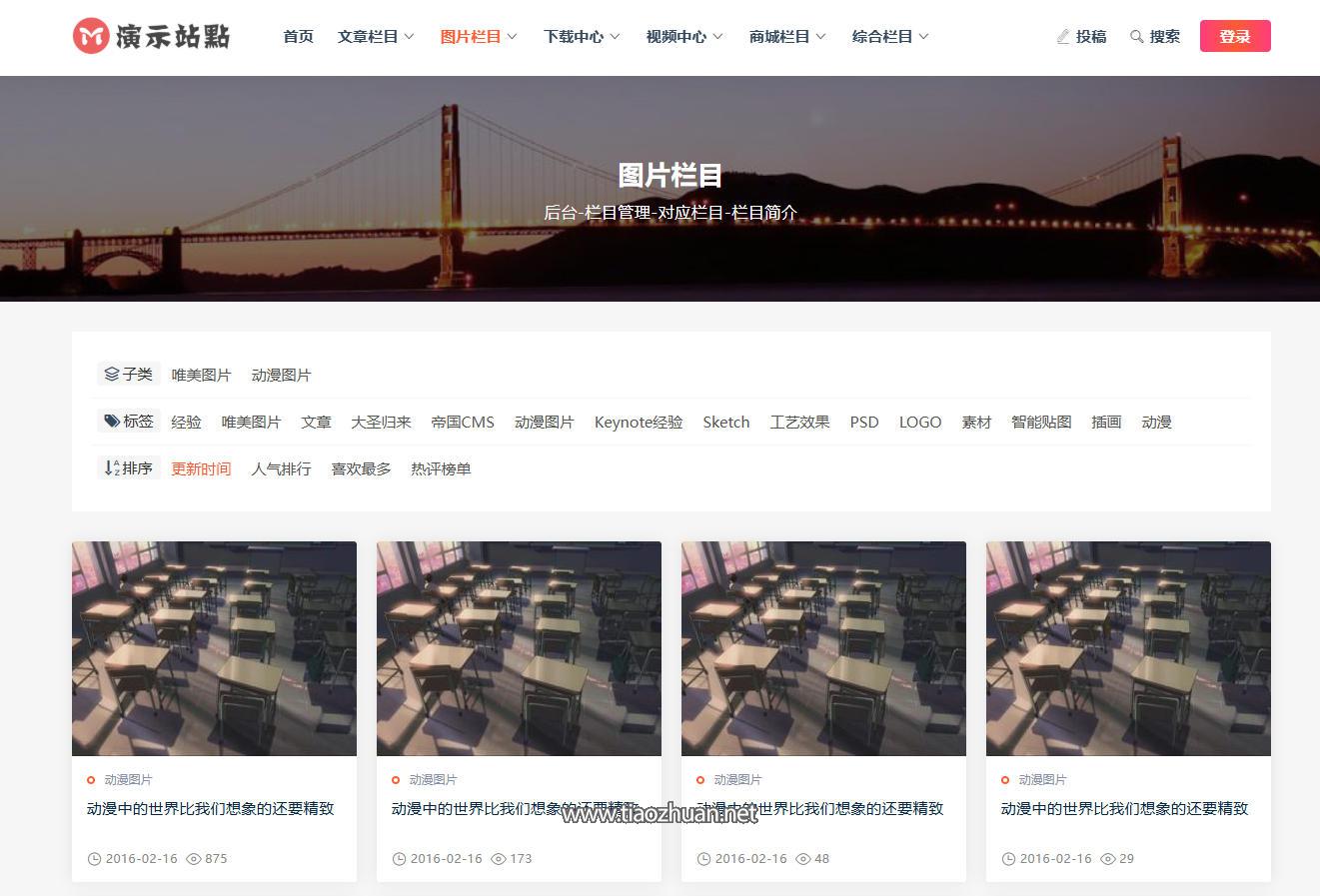Screen dimensions: 1320x896
Task: Click the 排序 sort icon
Action: (111, 468)
